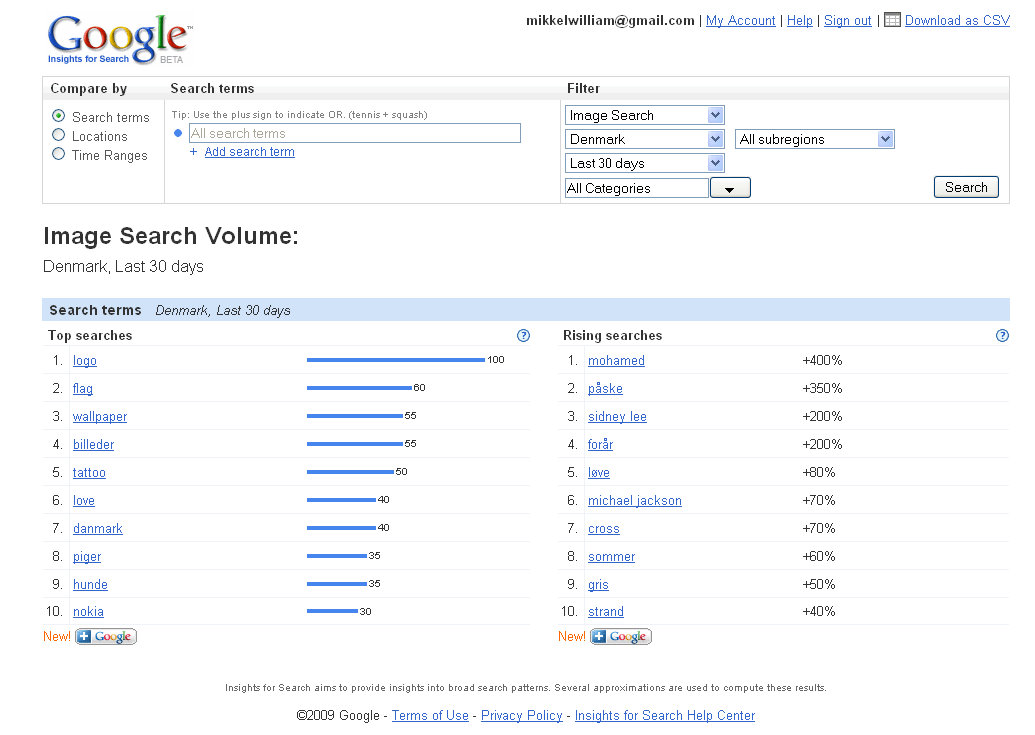Click the Sign out link
The image size is (1035, 735).
[x=848, y=20]
